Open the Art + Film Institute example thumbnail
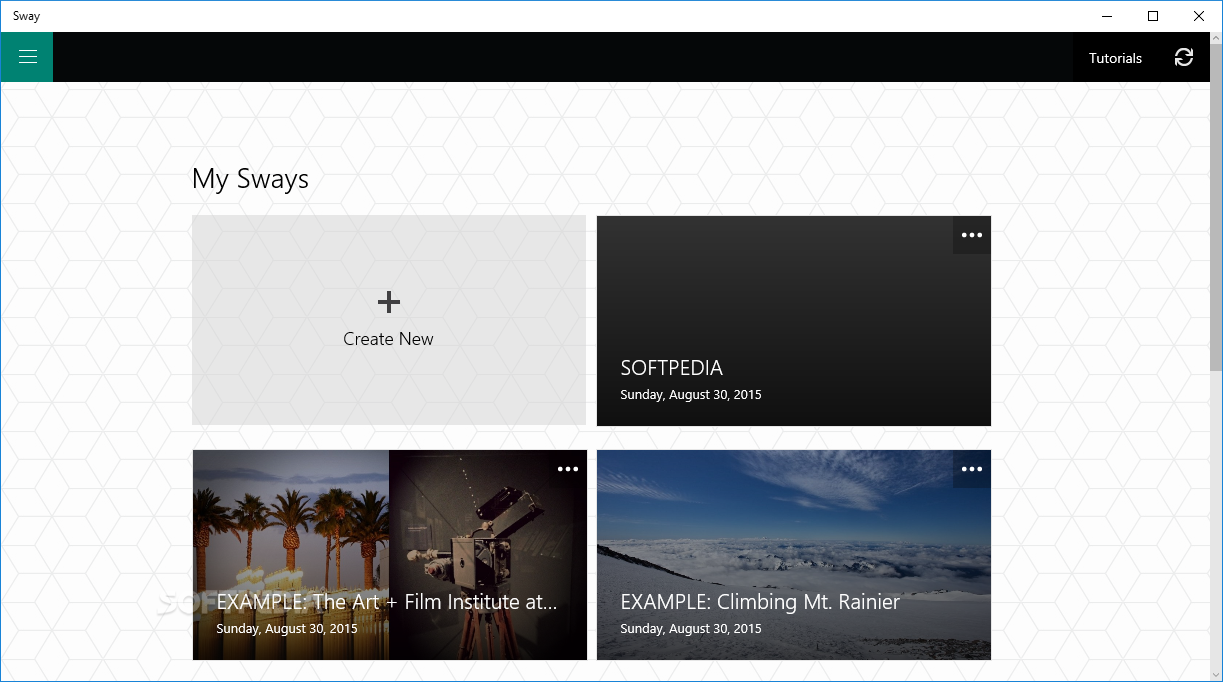 [390, 555]
